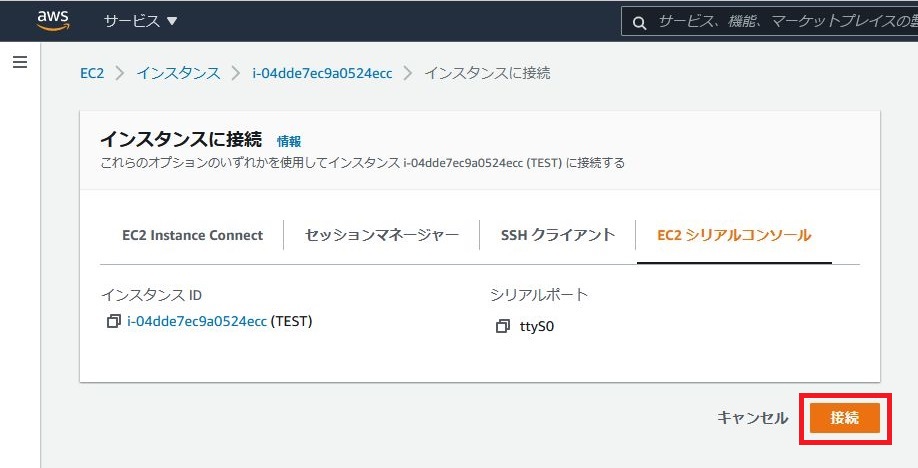Open i-04dde7ec9a0524ecc breadcrumb link
Viewport: 918px width, 468px height.
323,73
